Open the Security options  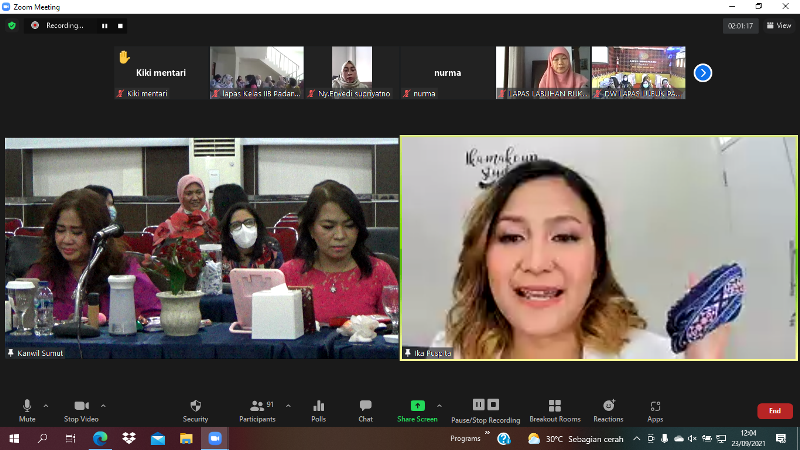coord(195,409)
